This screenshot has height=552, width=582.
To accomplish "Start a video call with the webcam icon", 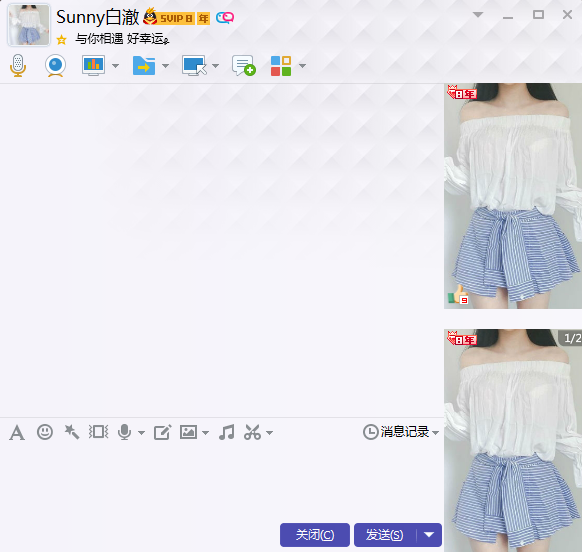I will (x=55, y=66).
